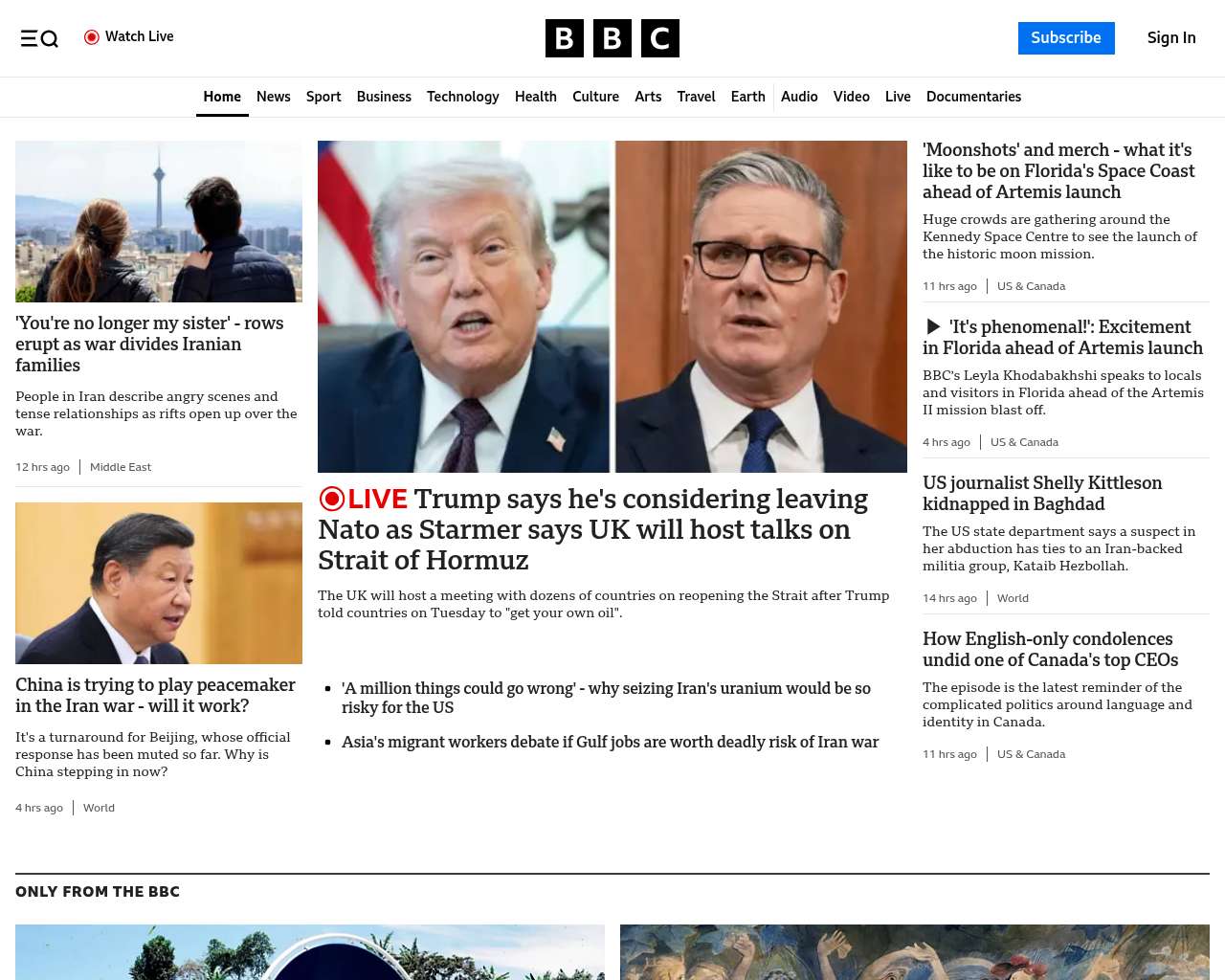Go to the Technology section

click(x=462, y=97)
